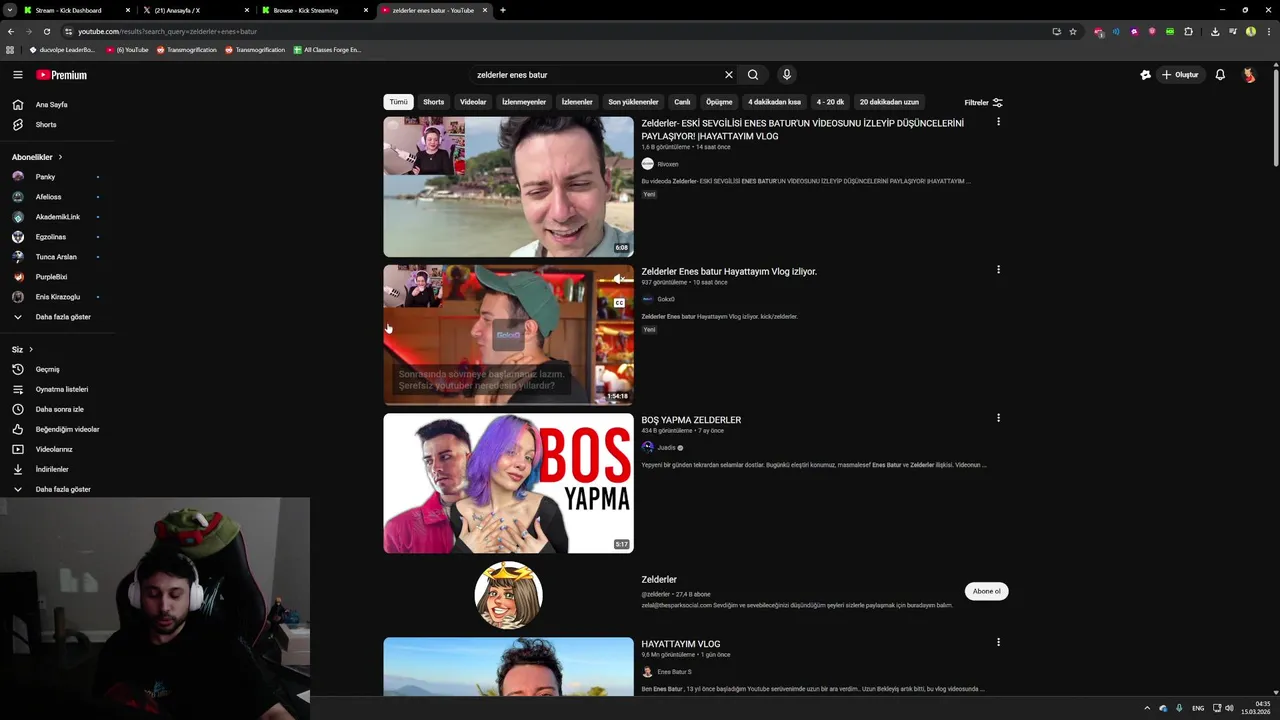Open options menu for HAYATTAYIM VLOG video
The image size is (1280, 720).
coord(998,642)
